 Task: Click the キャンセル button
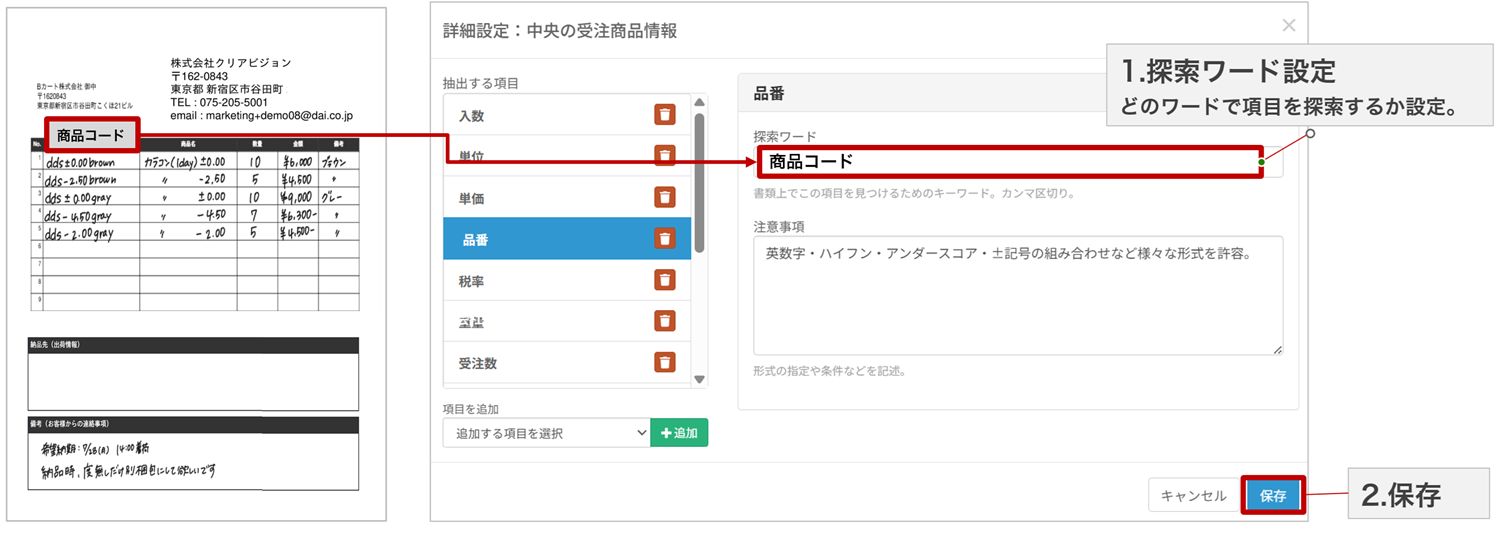tap(1194, 495)
